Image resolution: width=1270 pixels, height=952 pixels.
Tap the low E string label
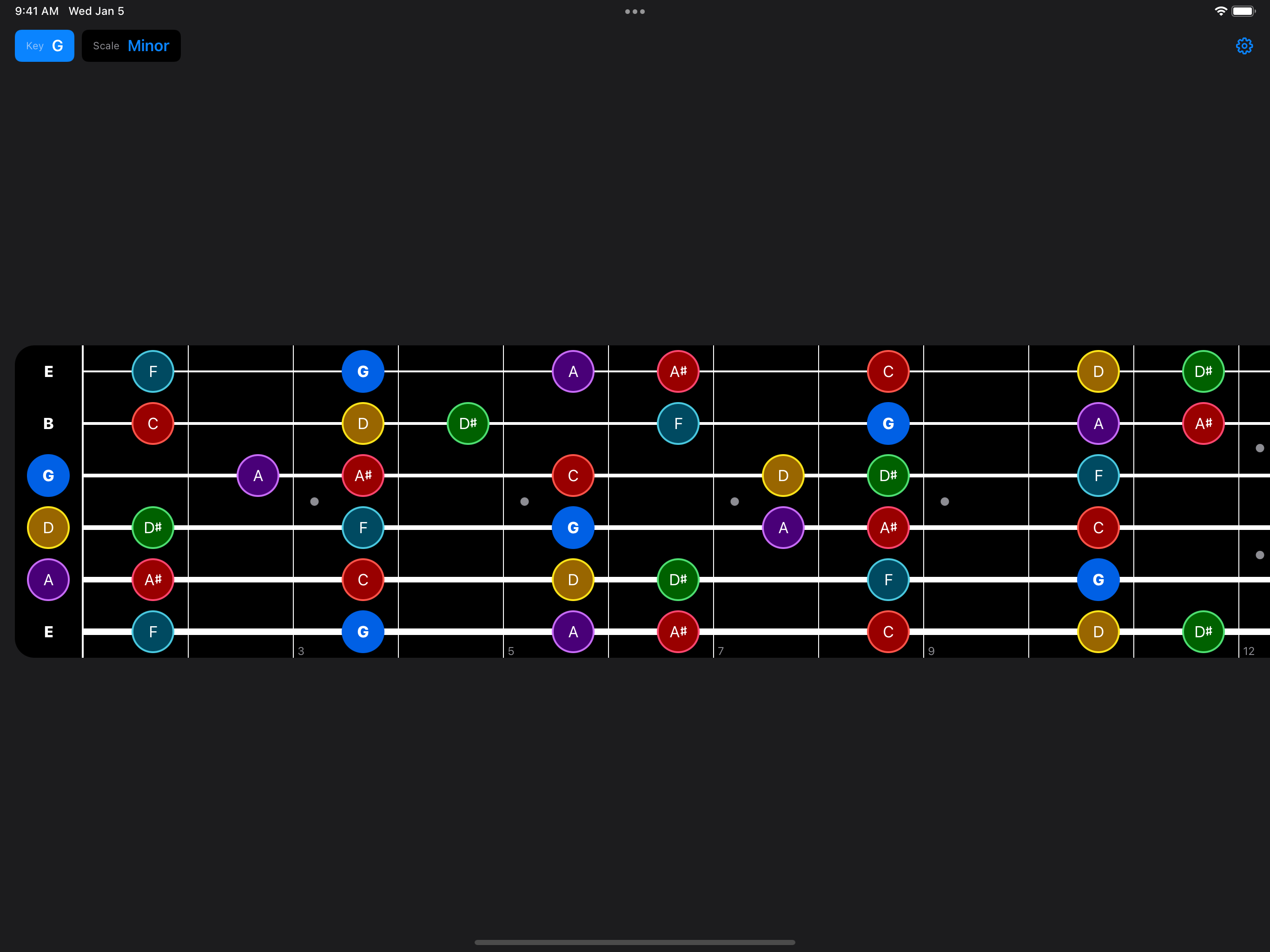(x=48, y=632)
